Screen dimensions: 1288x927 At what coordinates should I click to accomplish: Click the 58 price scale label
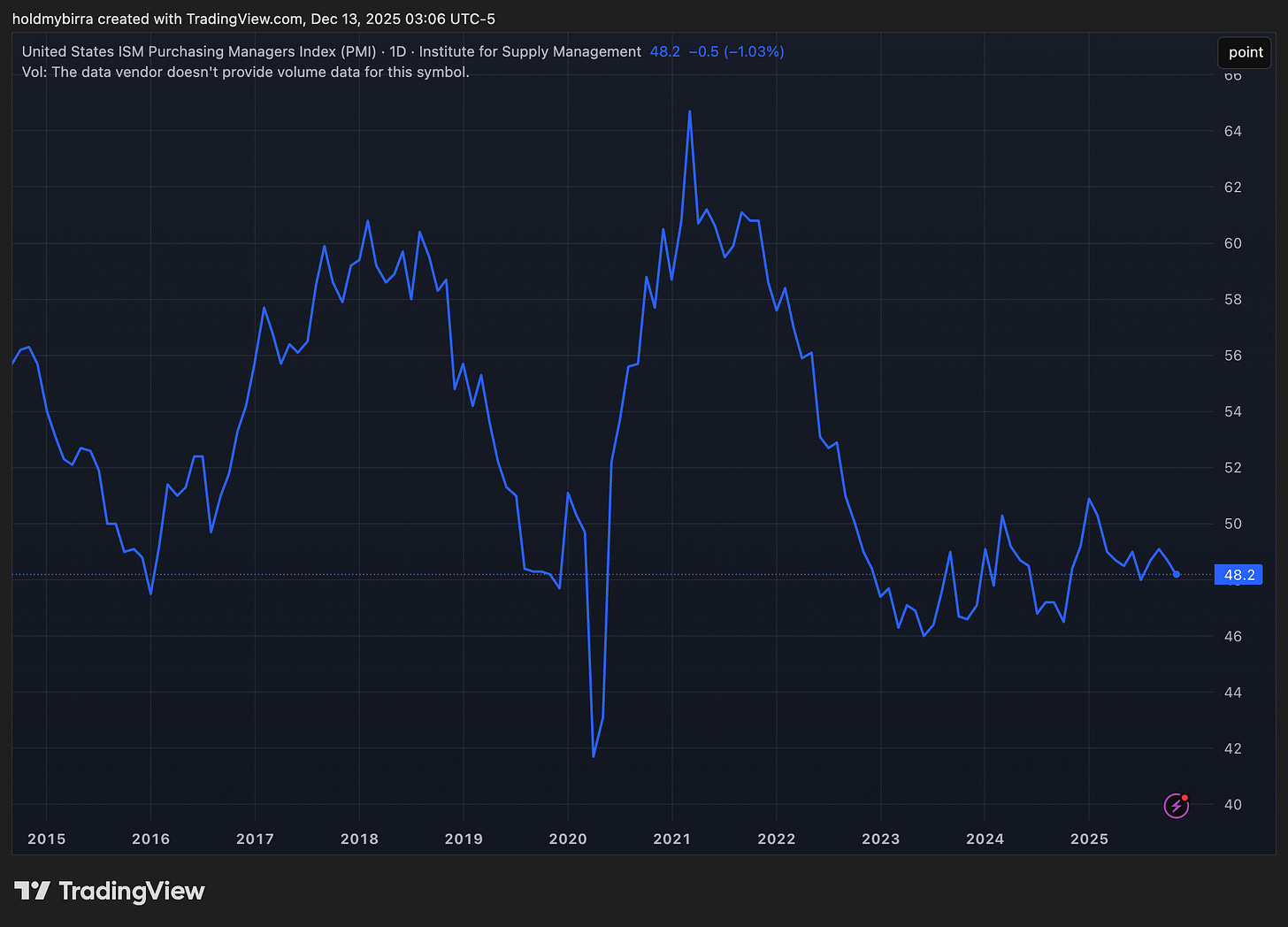pyautogui.click(x=1233, y=299)
